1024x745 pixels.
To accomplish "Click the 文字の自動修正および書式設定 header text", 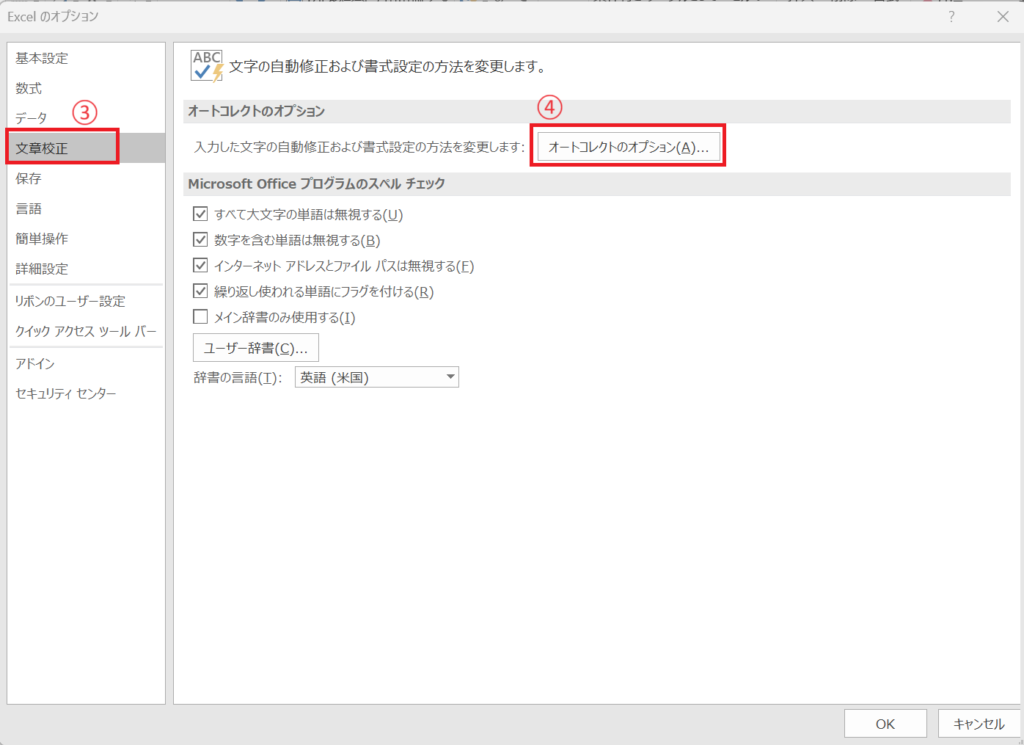I will point(387,67).
